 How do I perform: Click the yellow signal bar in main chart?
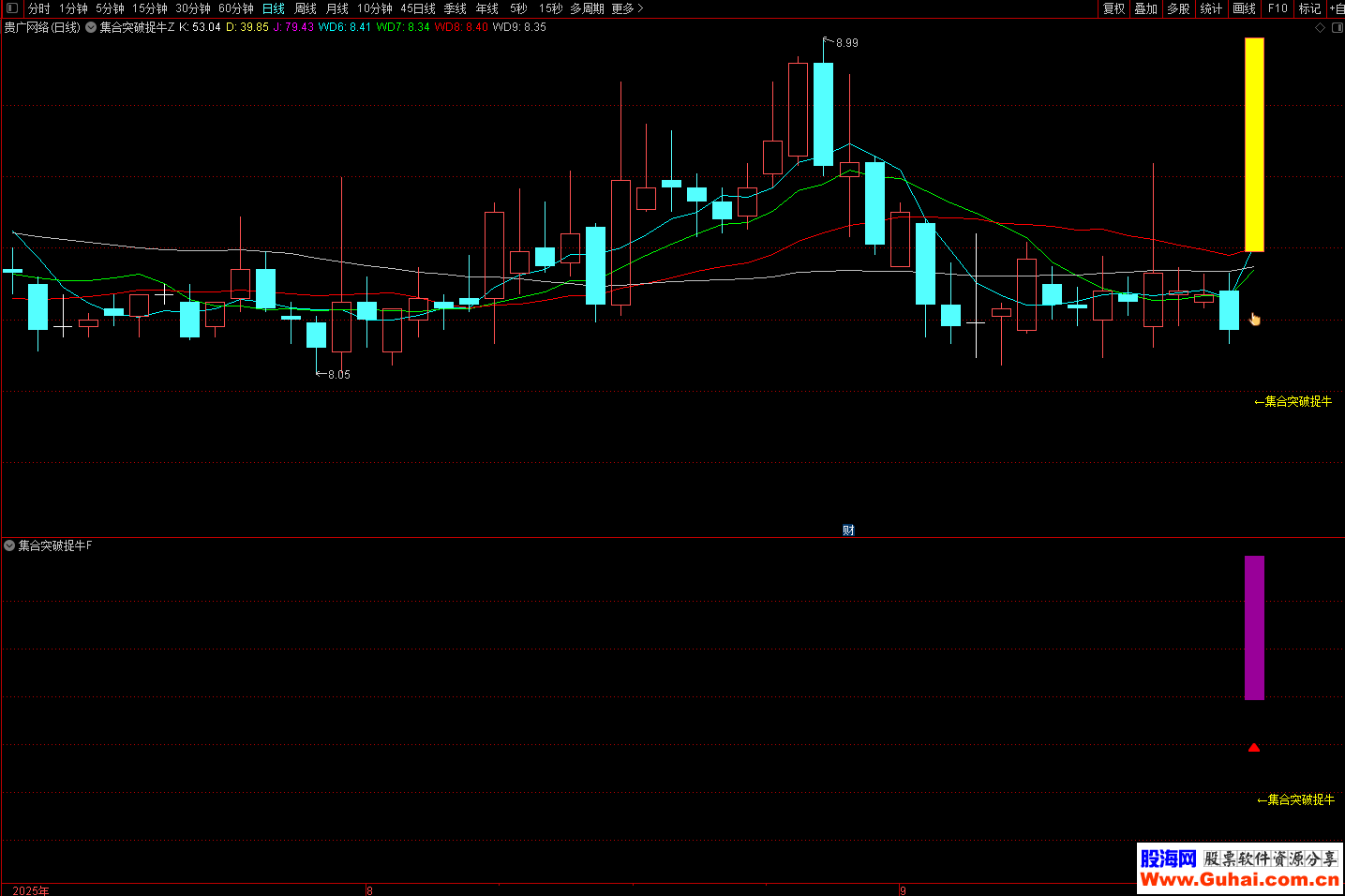click(1254, 144)
